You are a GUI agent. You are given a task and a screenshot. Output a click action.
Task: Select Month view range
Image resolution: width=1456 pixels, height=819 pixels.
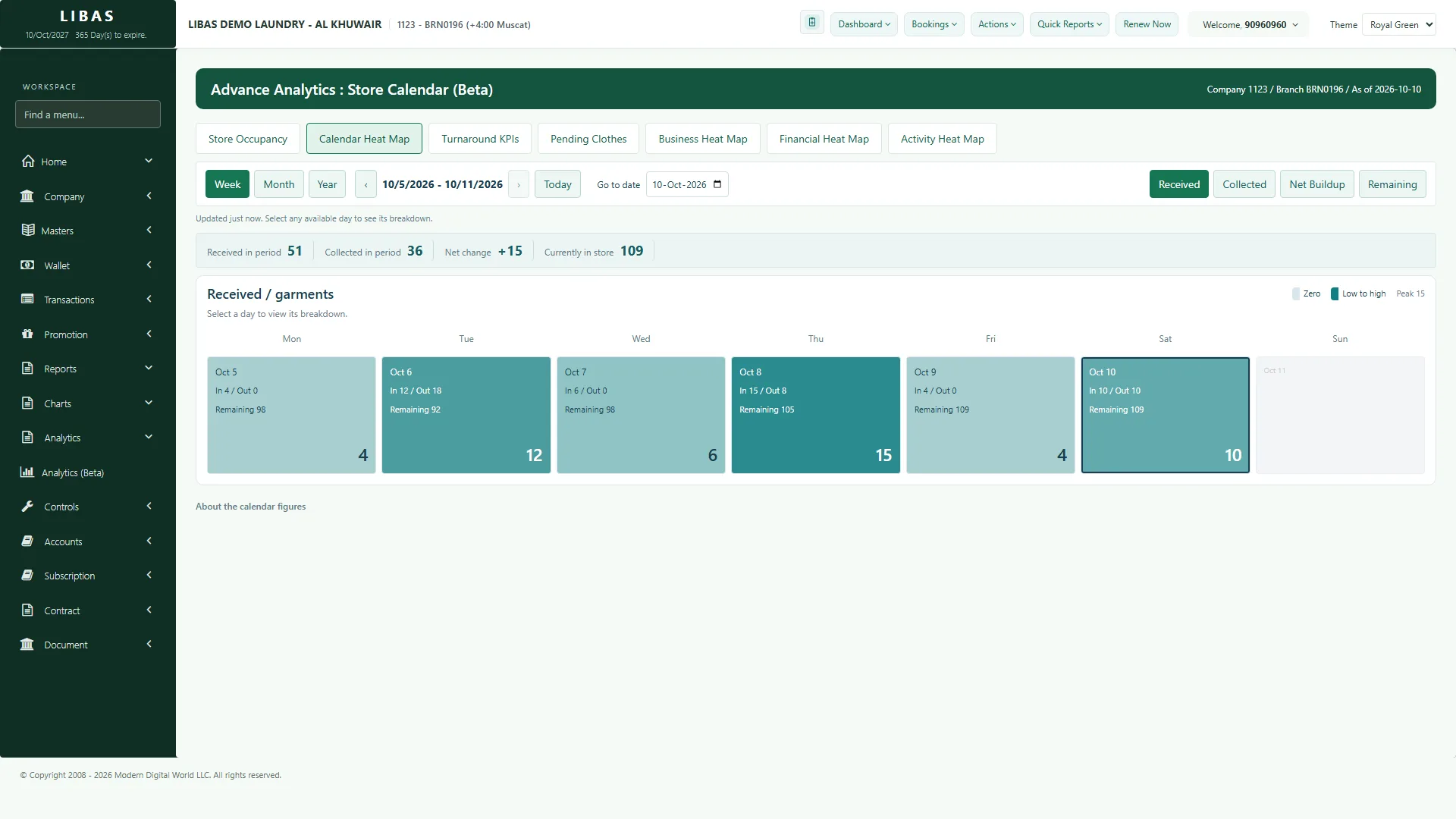click(279, 184)
